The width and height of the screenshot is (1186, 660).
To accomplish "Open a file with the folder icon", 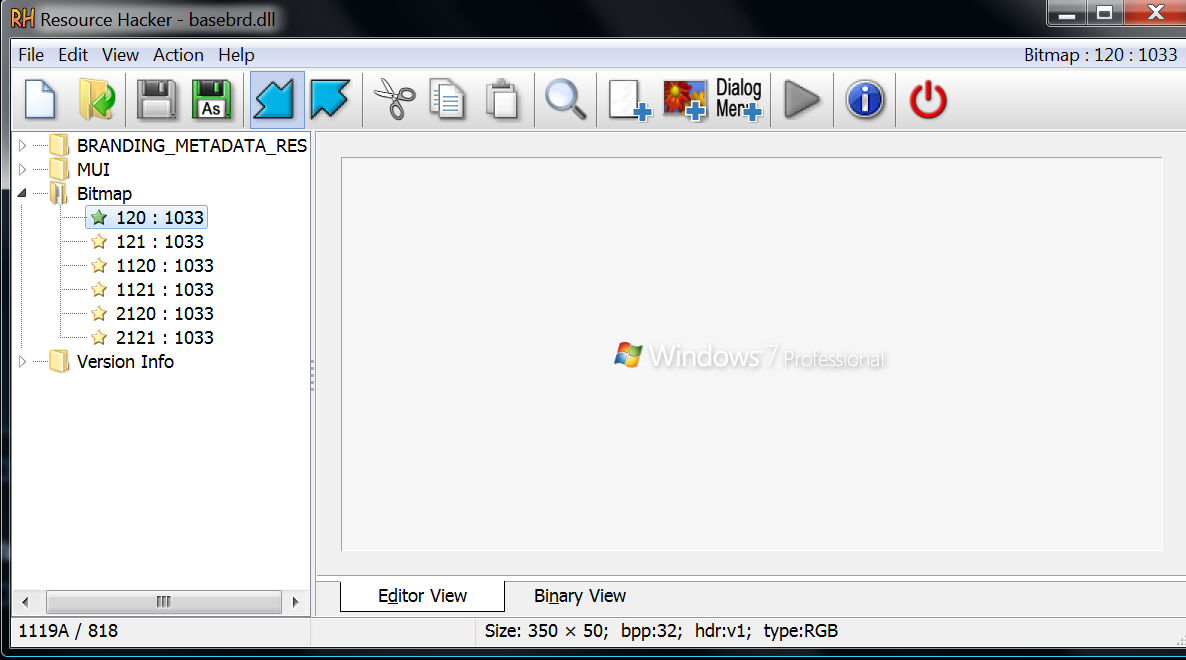I will (97, 100).
